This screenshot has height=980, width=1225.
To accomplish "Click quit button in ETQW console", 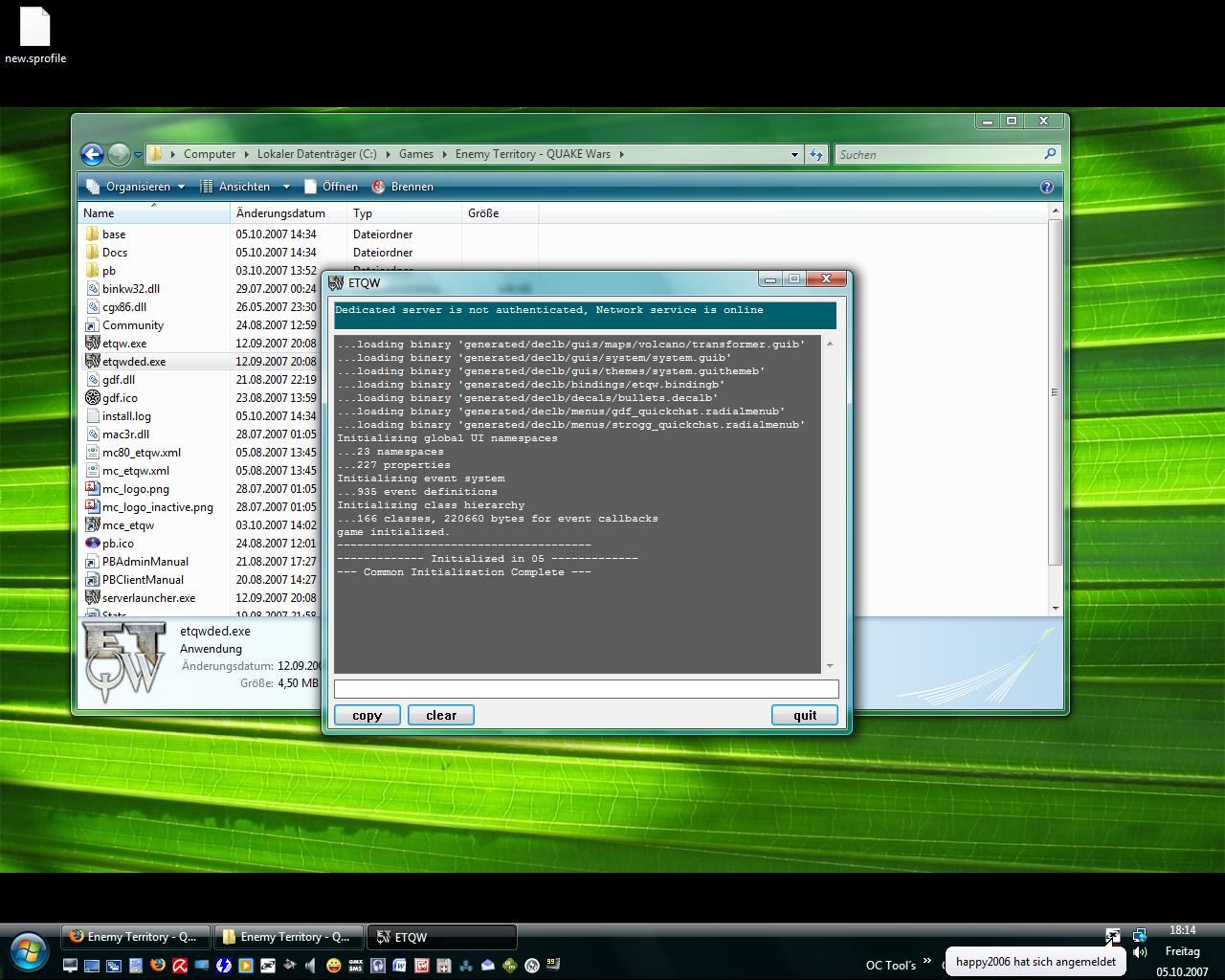I will pyautogui.click(x=805, y=715).
